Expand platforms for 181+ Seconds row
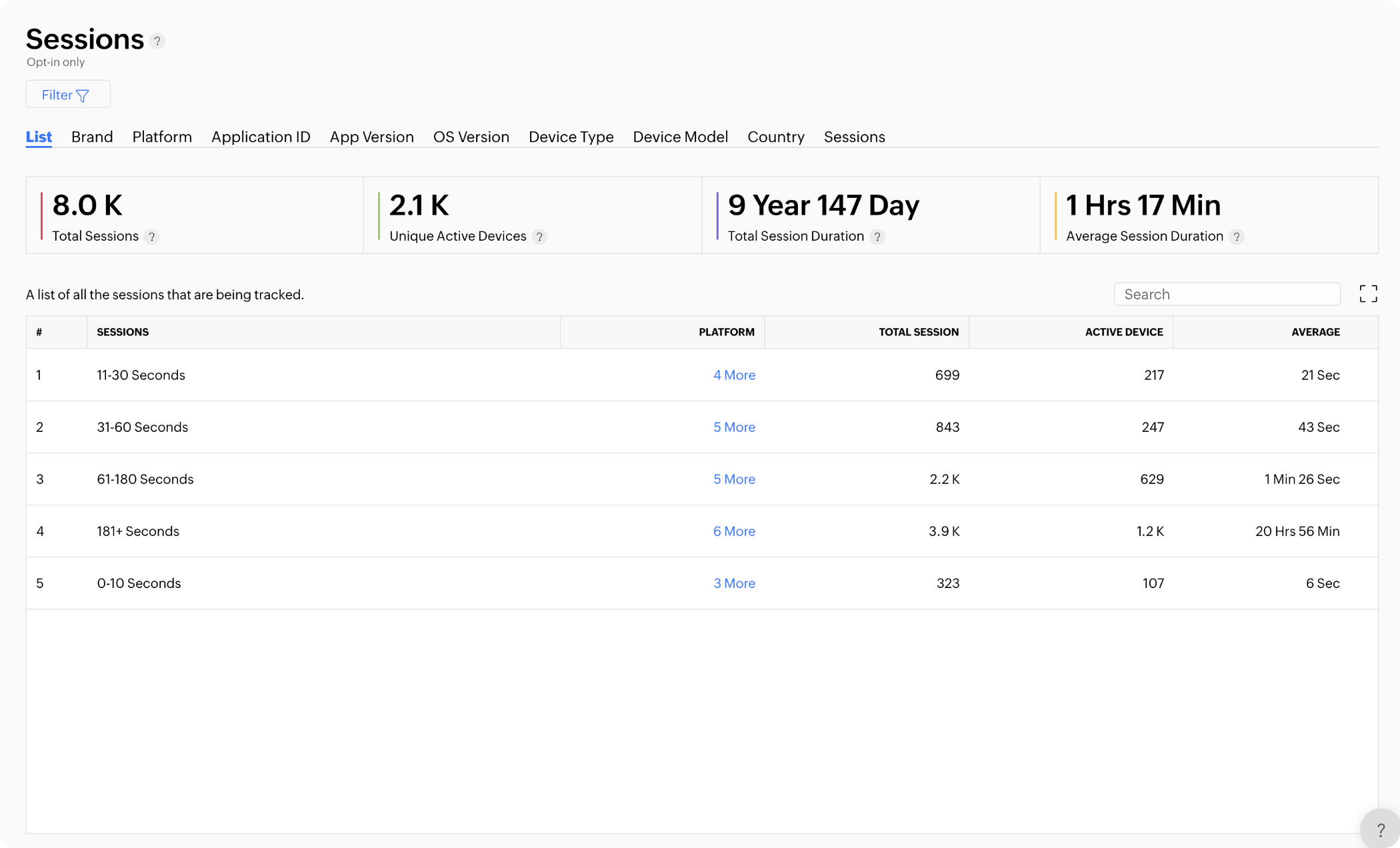This screenshot has width=1400, height=848. point(734,531)
